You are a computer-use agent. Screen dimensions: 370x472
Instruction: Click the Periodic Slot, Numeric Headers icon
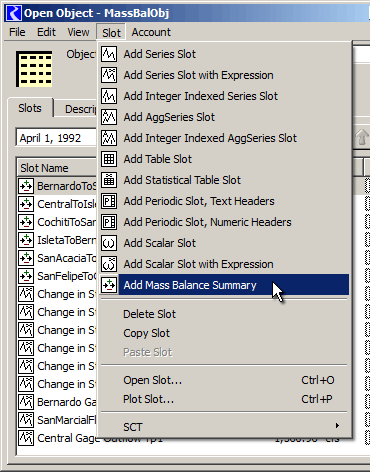click(109, 222)
